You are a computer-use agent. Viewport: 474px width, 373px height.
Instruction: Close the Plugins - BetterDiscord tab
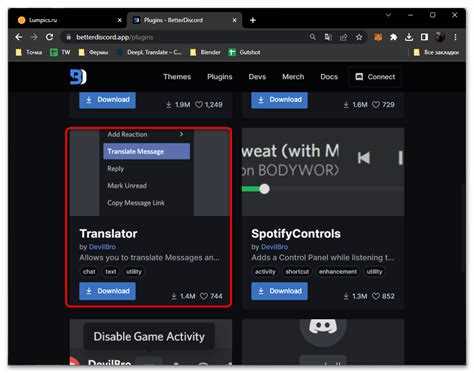[x=234, y=20]
